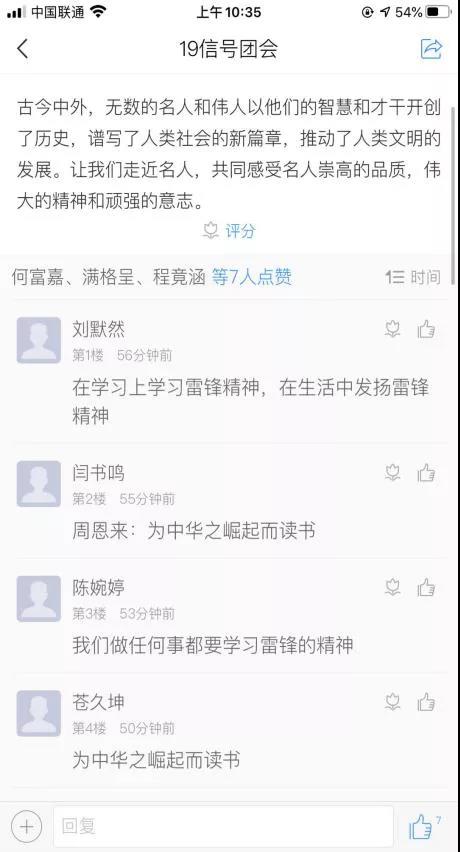Tap the 回复 reply input field

point(223,826)
